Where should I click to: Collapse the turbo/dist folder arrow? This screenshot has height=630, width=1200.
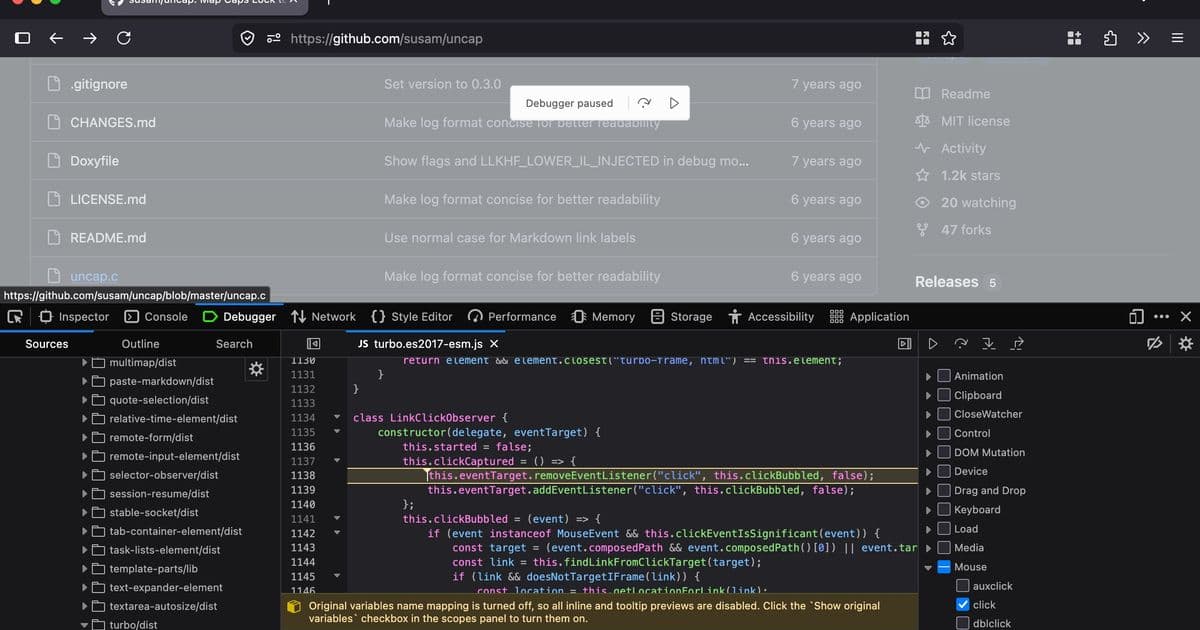point(85,625)
